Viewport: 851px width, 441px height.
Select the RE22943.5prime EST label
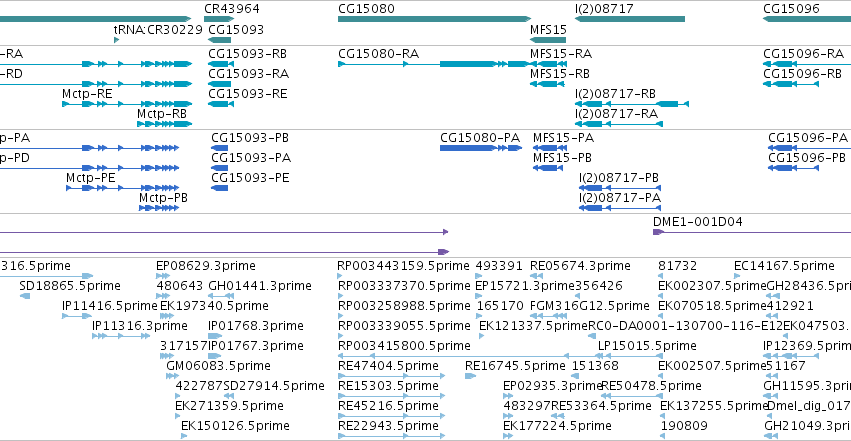point(388,426)
